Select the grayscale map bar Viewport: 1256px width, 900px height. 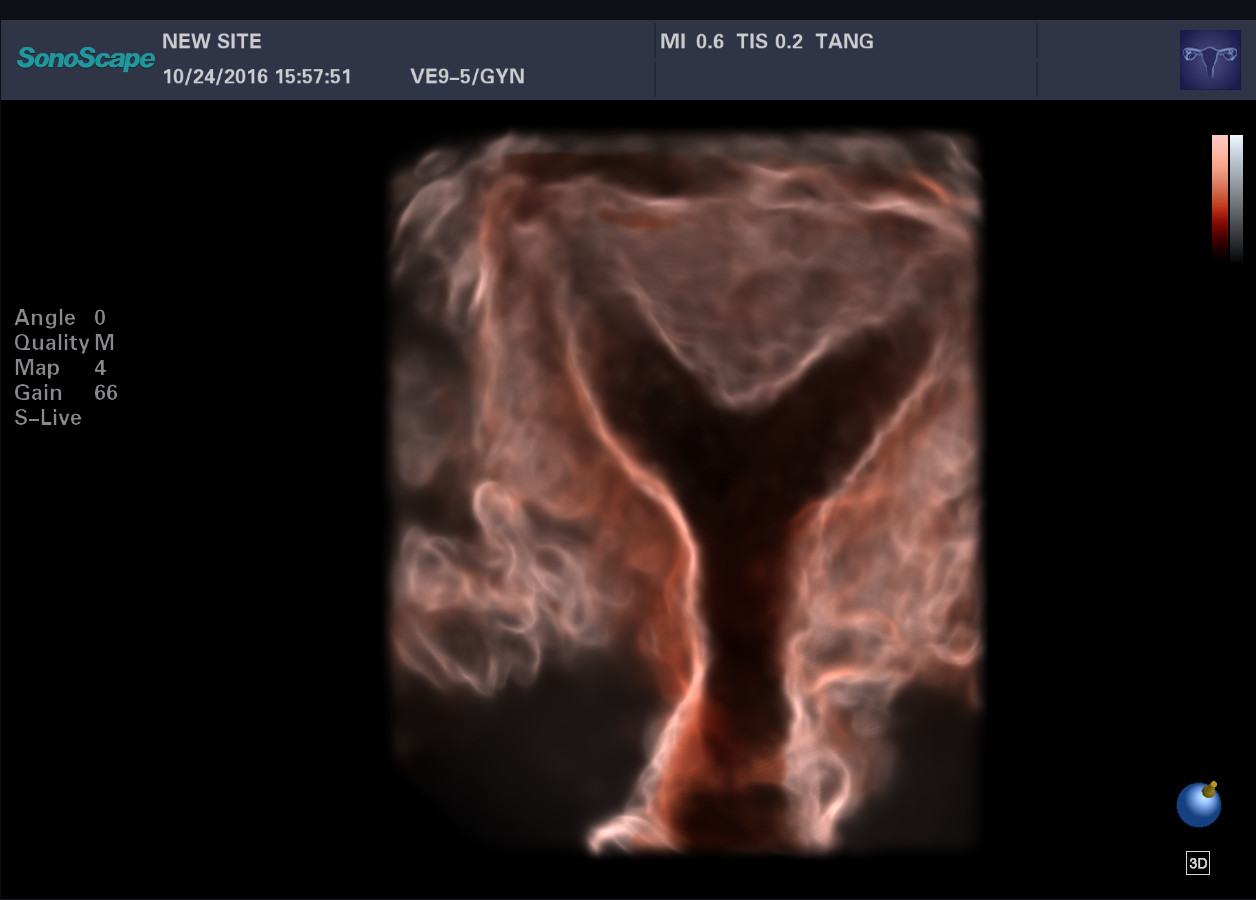[1236, 196]
